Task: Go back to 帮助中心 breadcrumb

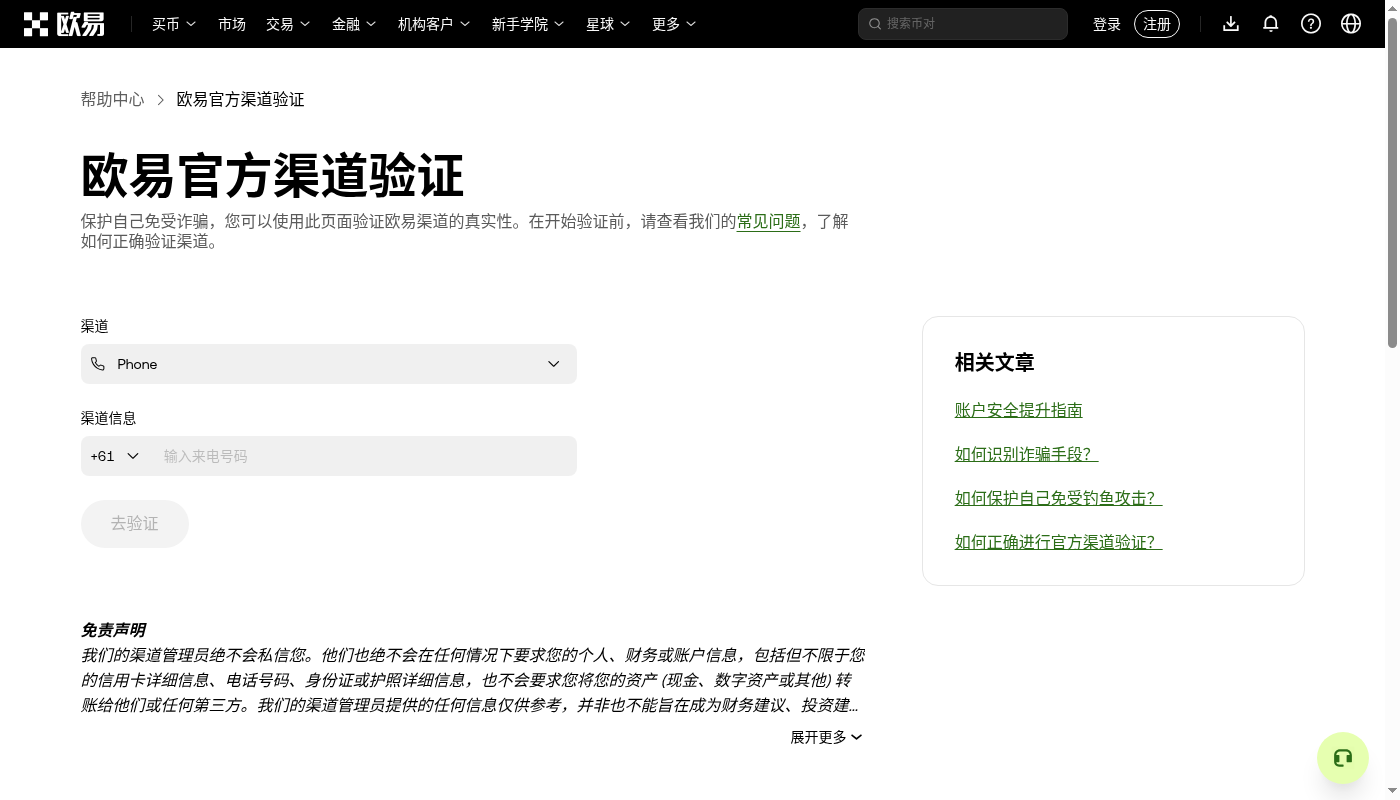Action: pyautogui.click(x=113, y=99)
